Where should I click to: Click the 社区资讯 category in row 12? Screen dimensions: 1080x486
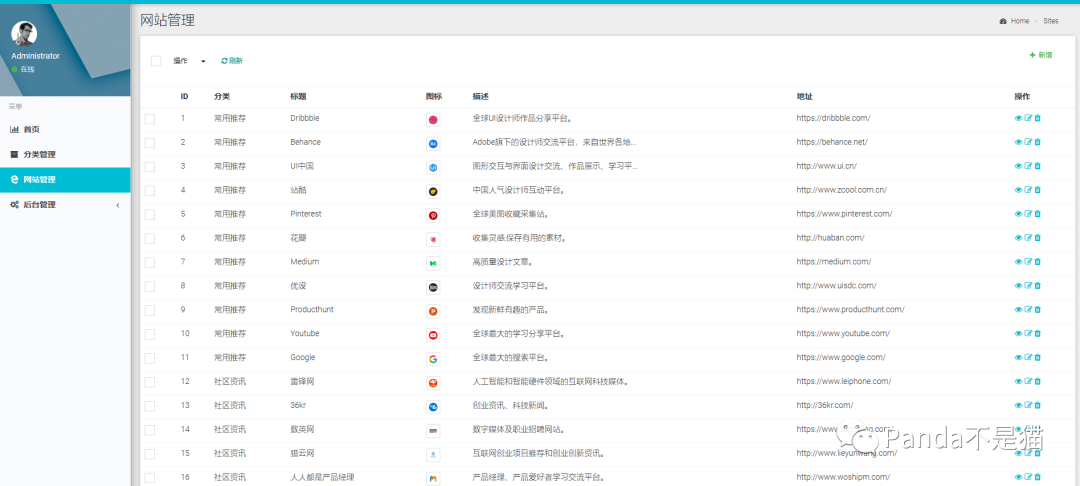230,381
